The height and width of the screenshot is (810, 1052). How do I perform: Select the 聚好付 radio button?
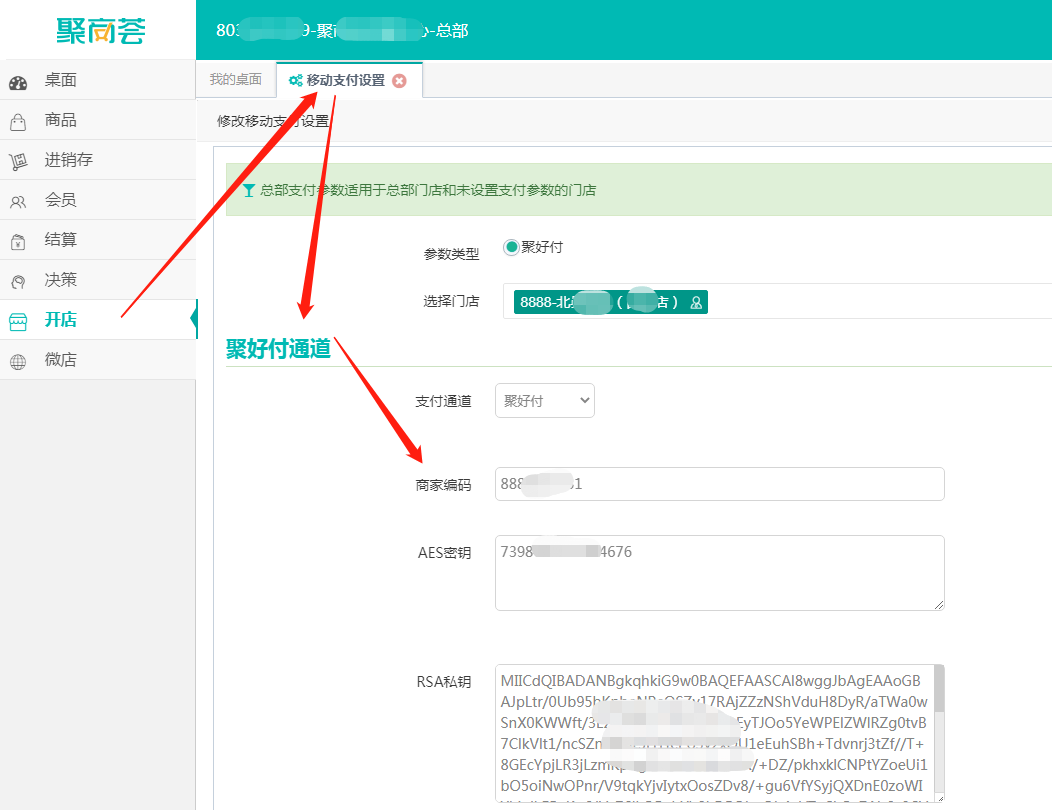(511, 247)
